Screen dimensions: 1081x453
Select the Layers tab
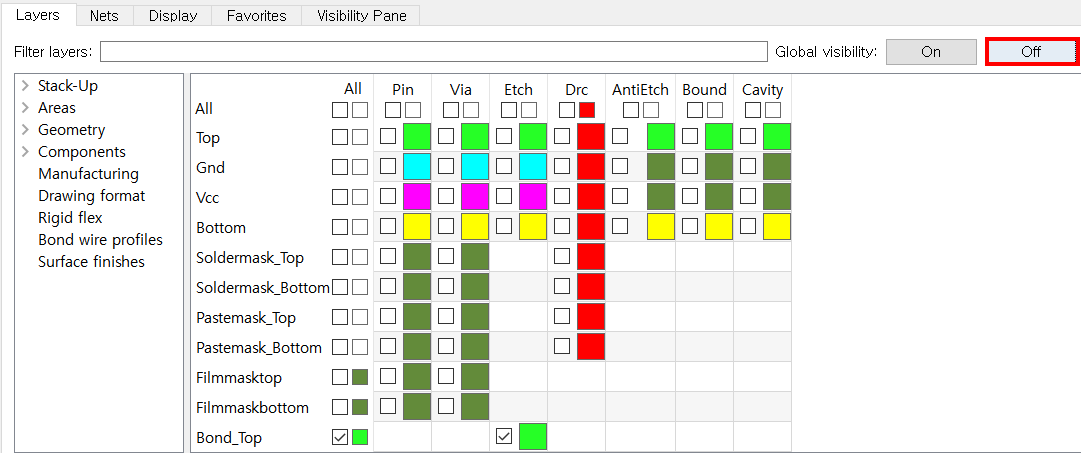click(x=37, y=14)
